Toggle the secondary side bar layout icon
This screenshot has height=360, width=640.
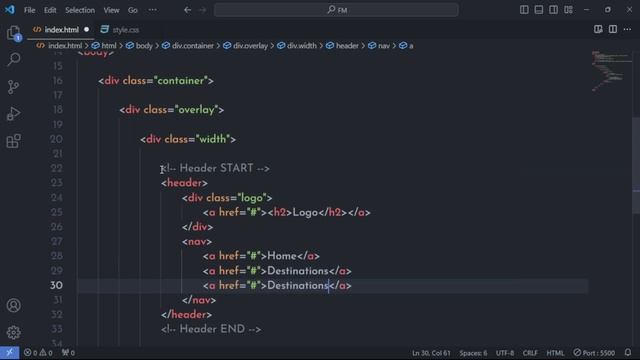[x=553, y=10]
